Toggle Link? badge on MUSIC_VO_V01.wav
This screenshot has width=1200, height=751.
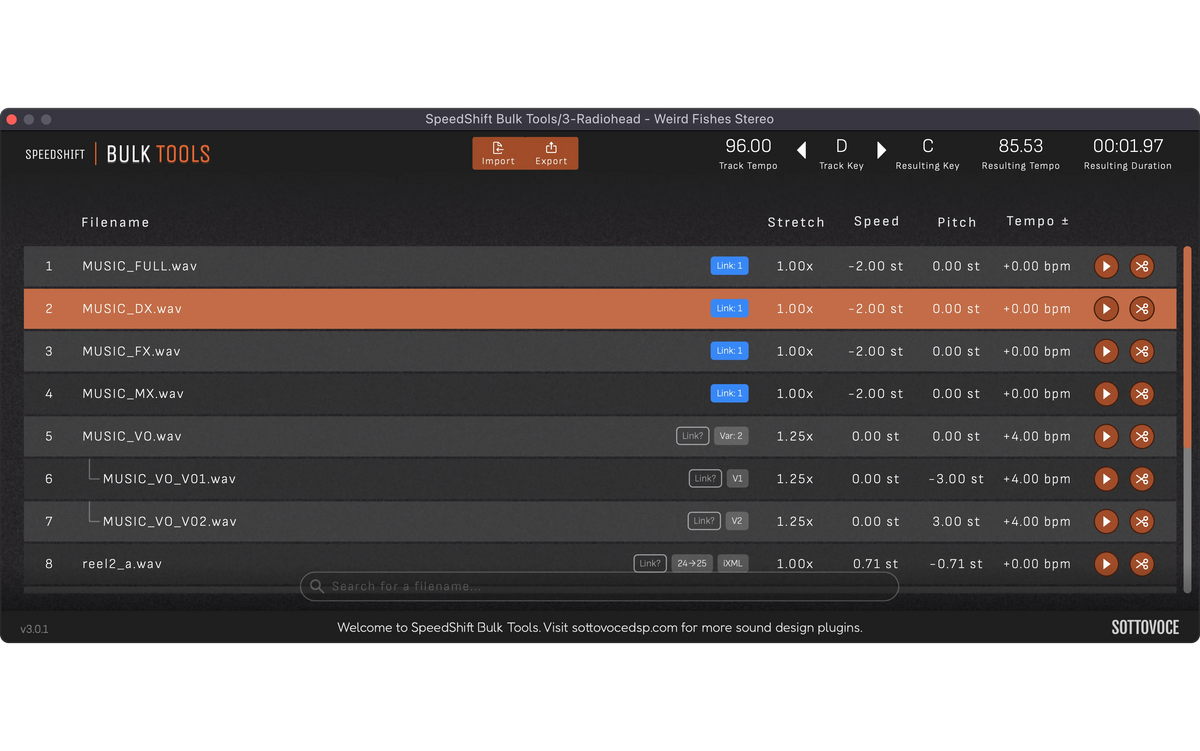[x=705, y=479]
